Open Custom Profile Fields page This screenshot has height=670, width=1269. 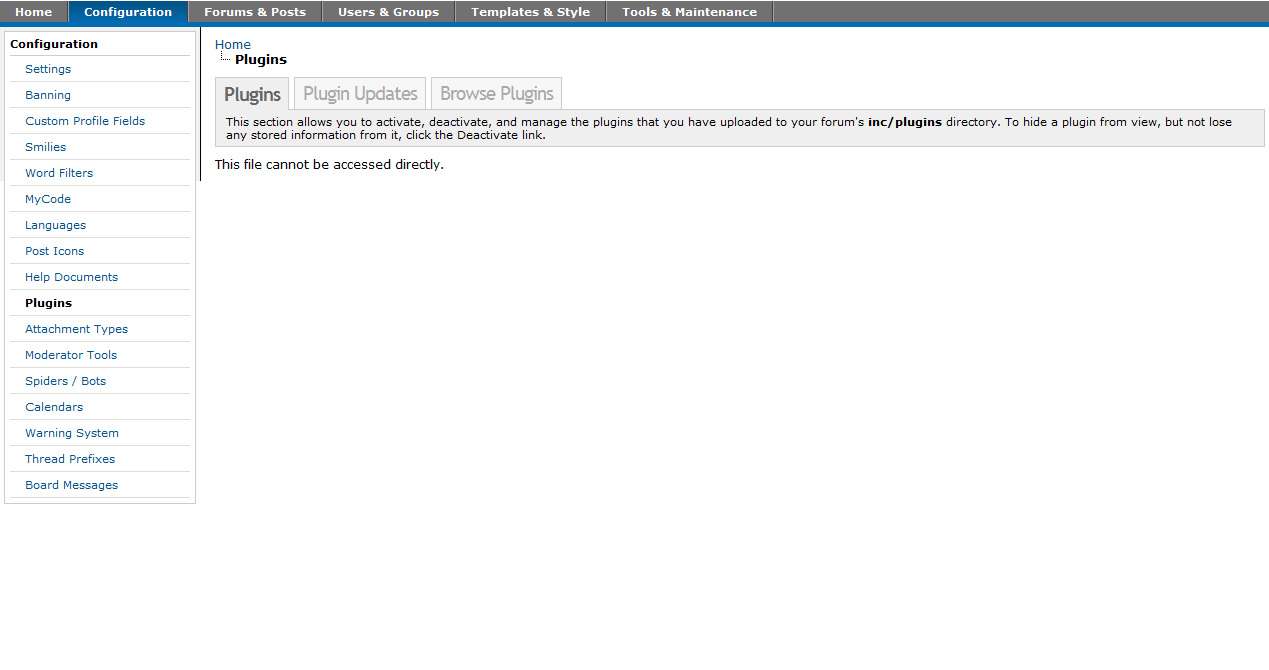[x=85, y=121]
